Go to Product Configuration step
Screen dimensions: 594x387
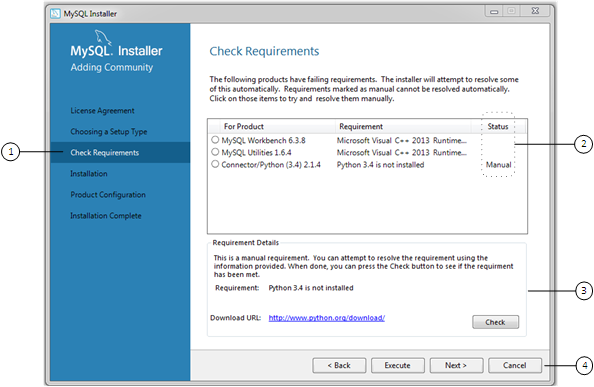pyautogui.click(x=108, y=195)
